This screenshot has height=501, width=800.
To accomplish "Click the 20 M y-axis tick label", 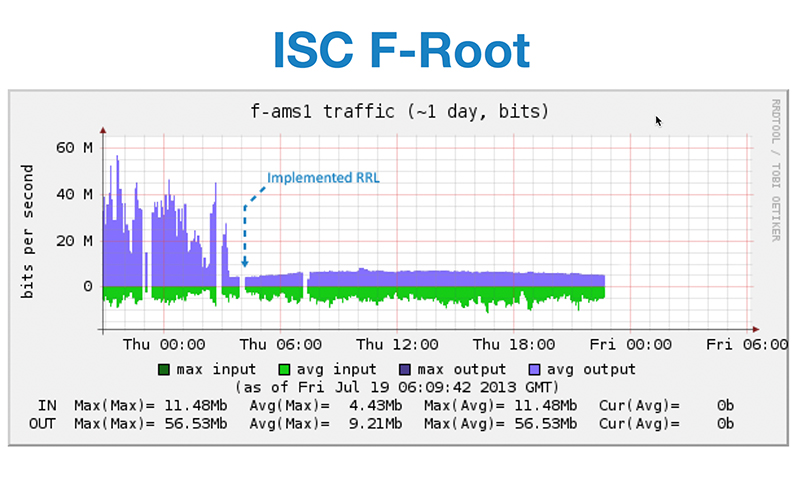I will [74, 240].
